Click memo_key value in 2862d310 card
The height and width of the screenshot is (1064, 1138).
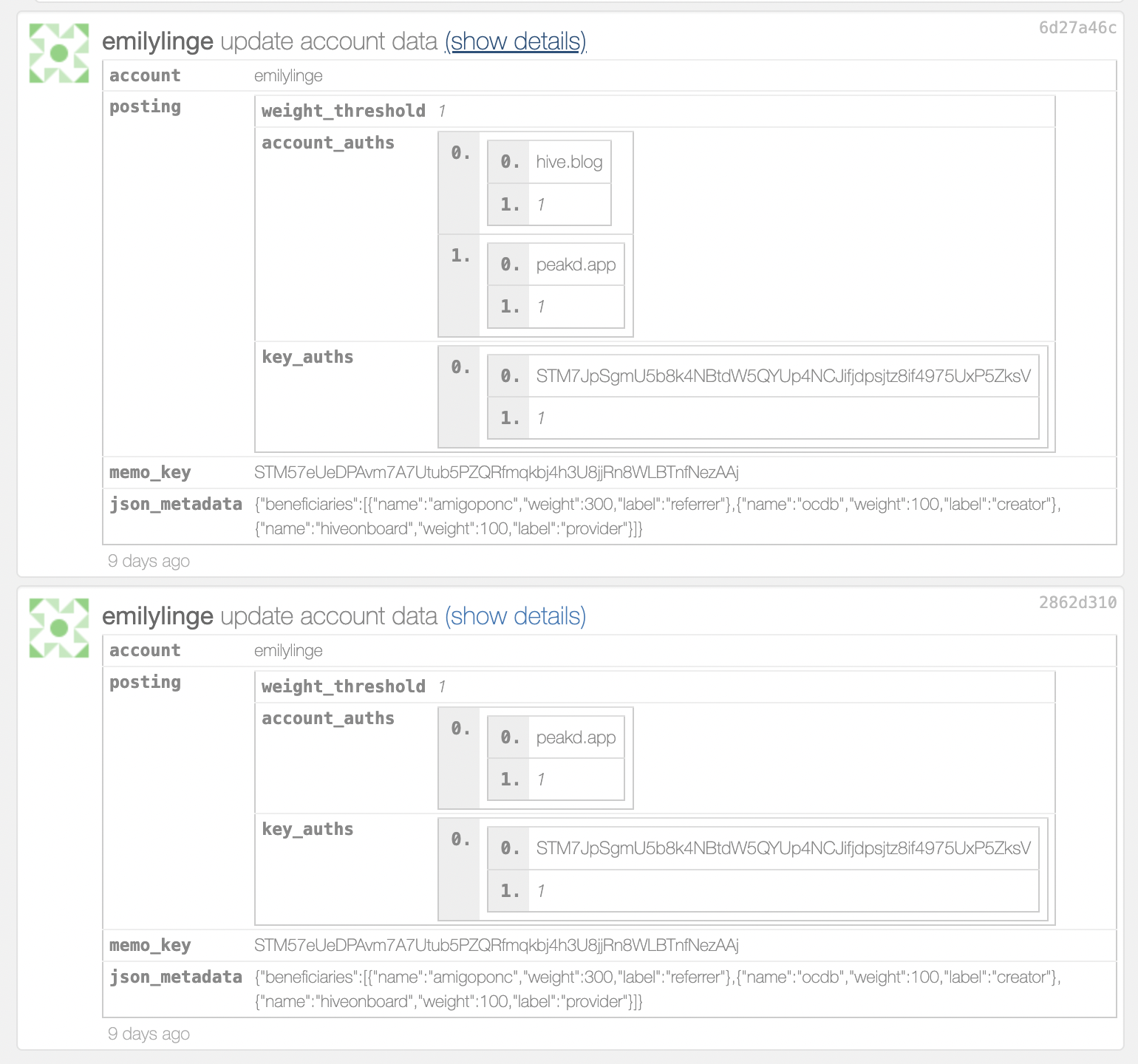pyautogui.click(x=497, y=945)
